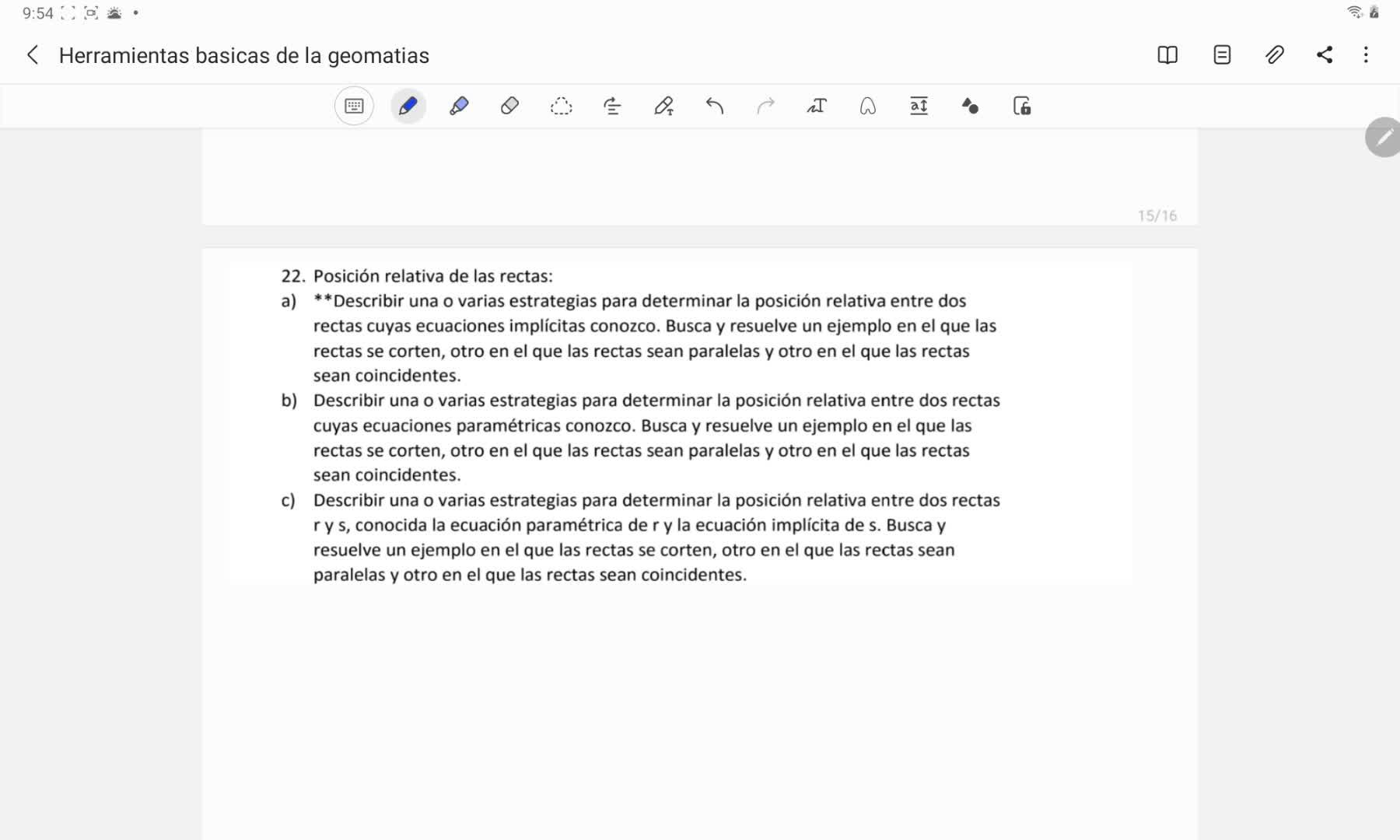Tap the page number 15/16
Viewport: 1400px width, 840px height.
1157,215
